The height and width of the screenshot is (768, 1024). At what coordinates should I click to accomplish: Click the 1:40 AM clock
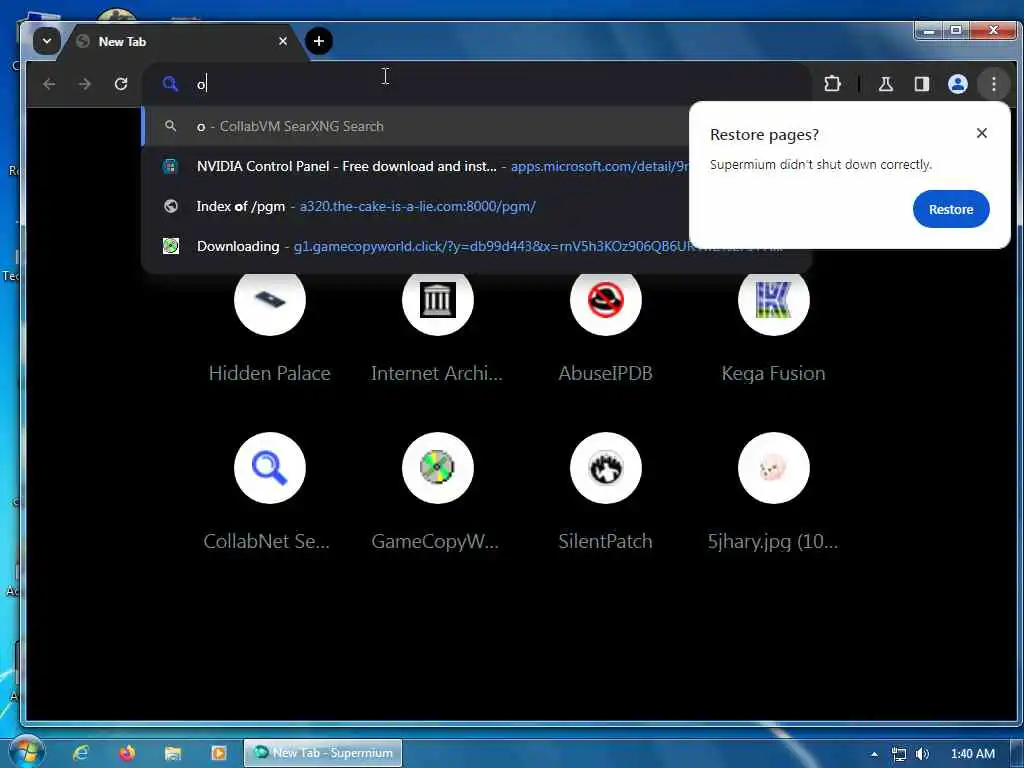click(972, 754)
